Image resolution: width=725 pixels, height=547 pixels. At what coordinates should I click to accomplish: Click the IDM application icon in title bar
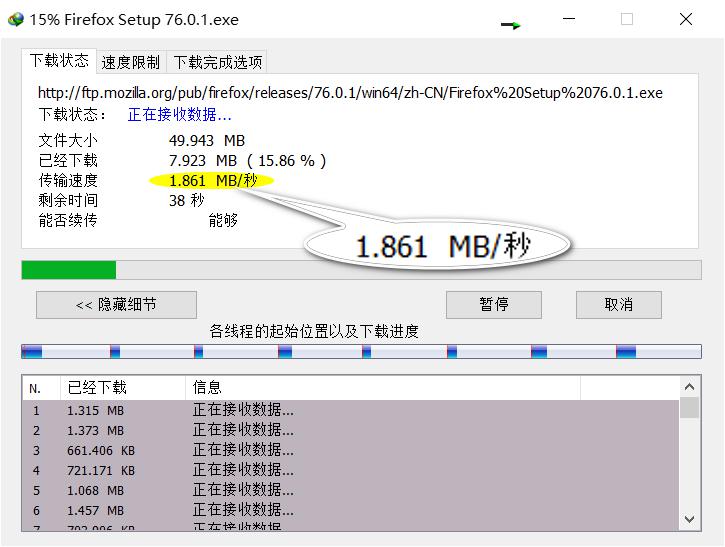(x=15, y=19)
